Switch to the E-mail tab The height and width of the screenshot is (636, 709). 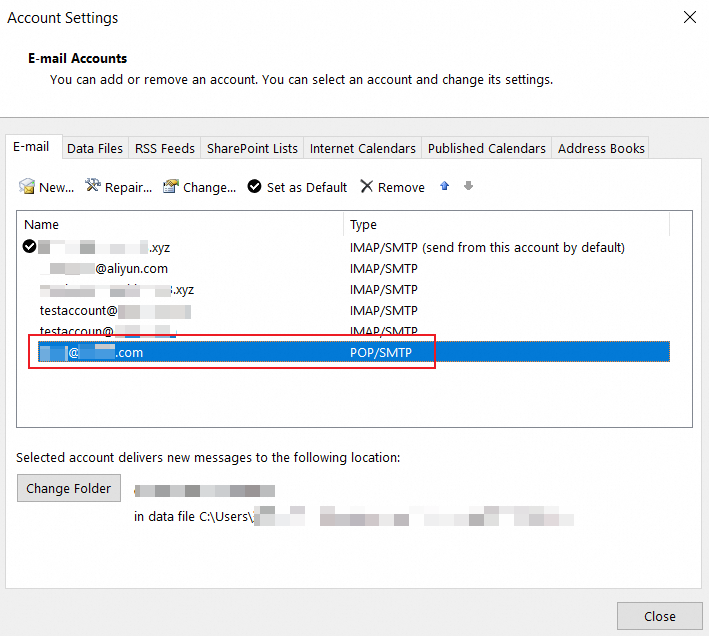[x=34, y=147]
